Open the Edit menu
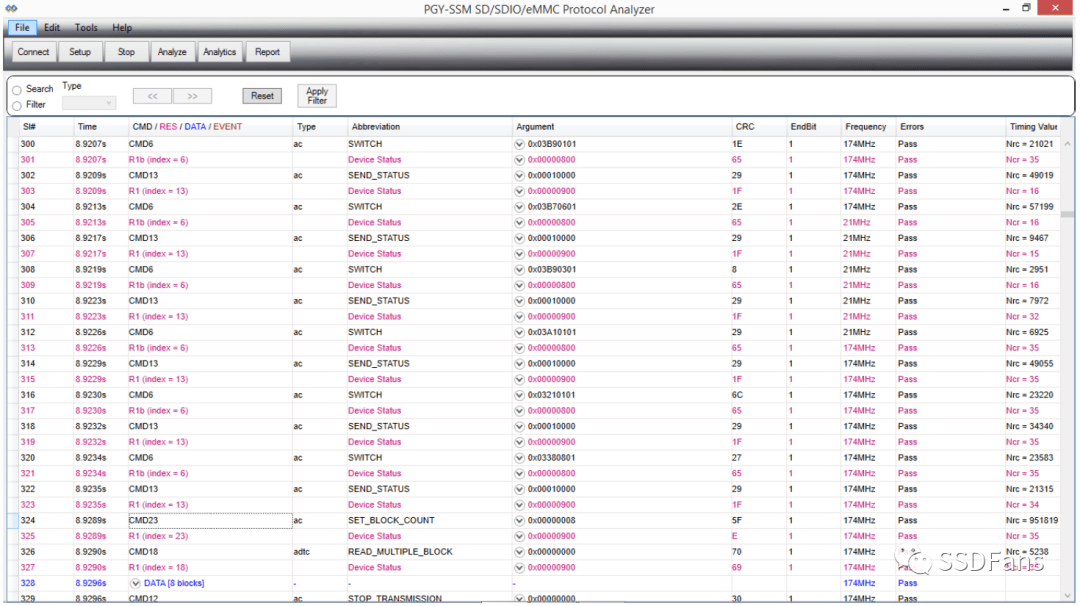Image resolution: width=1080 pixels, height=606 pixels. pyautogui.click(x=52, y=28)
